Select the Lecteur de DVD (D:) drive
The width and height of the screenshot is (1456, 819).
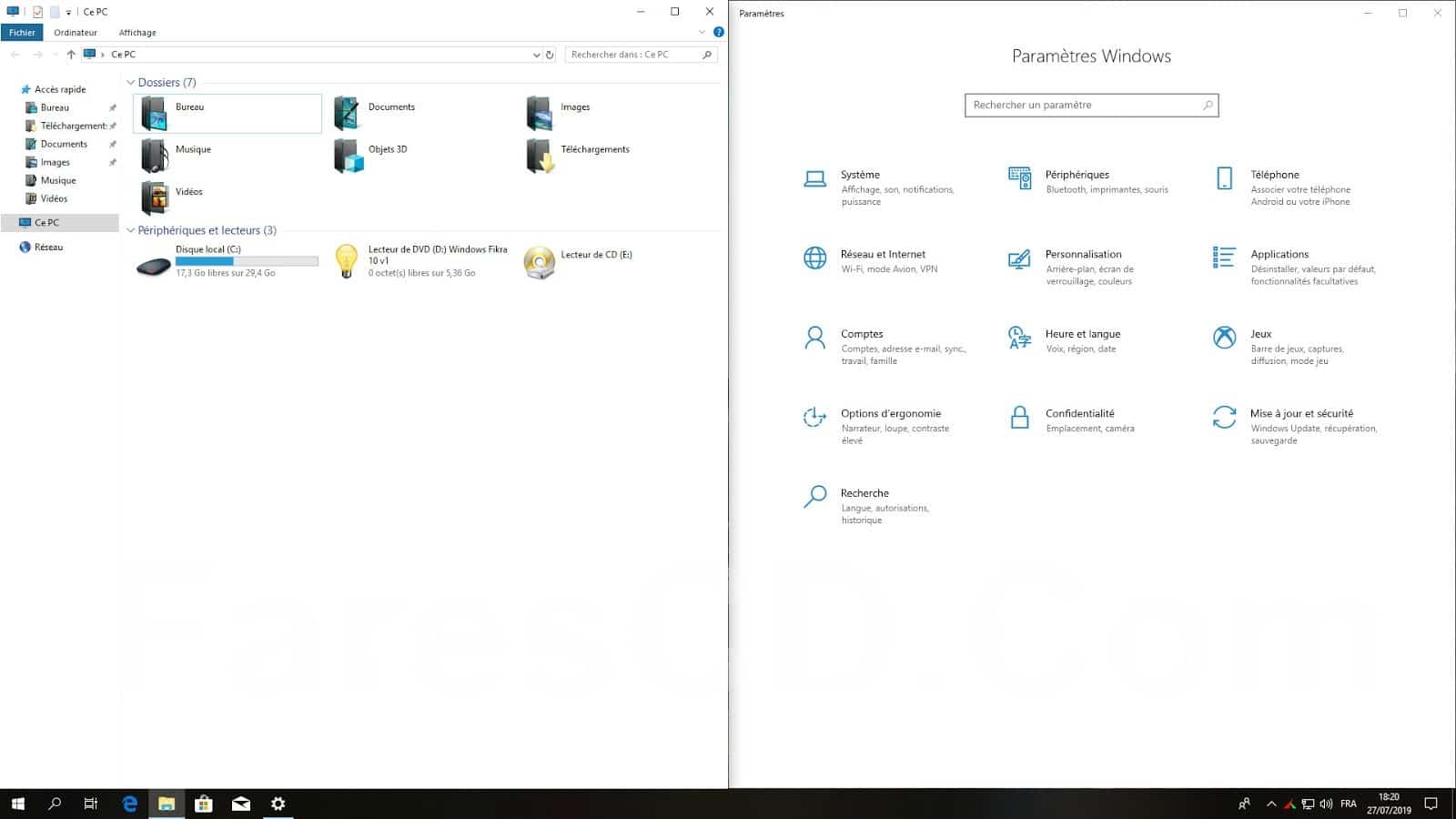point(420,261)
